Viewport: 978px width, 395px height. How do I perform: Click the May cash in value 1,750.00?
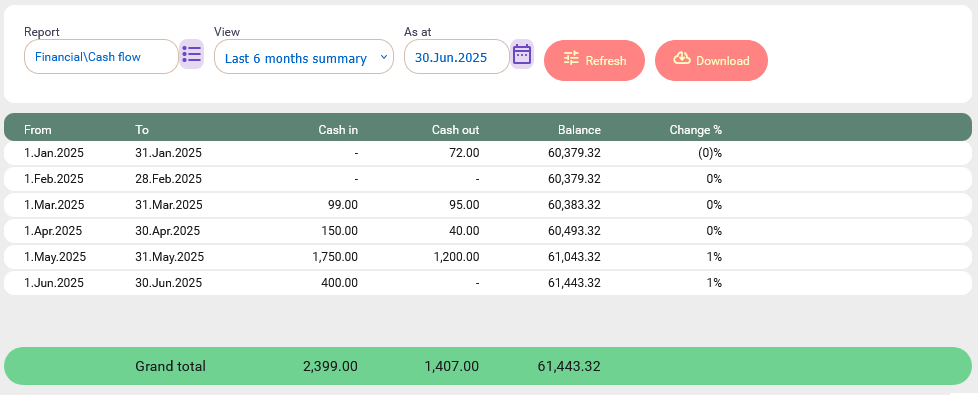336,256
